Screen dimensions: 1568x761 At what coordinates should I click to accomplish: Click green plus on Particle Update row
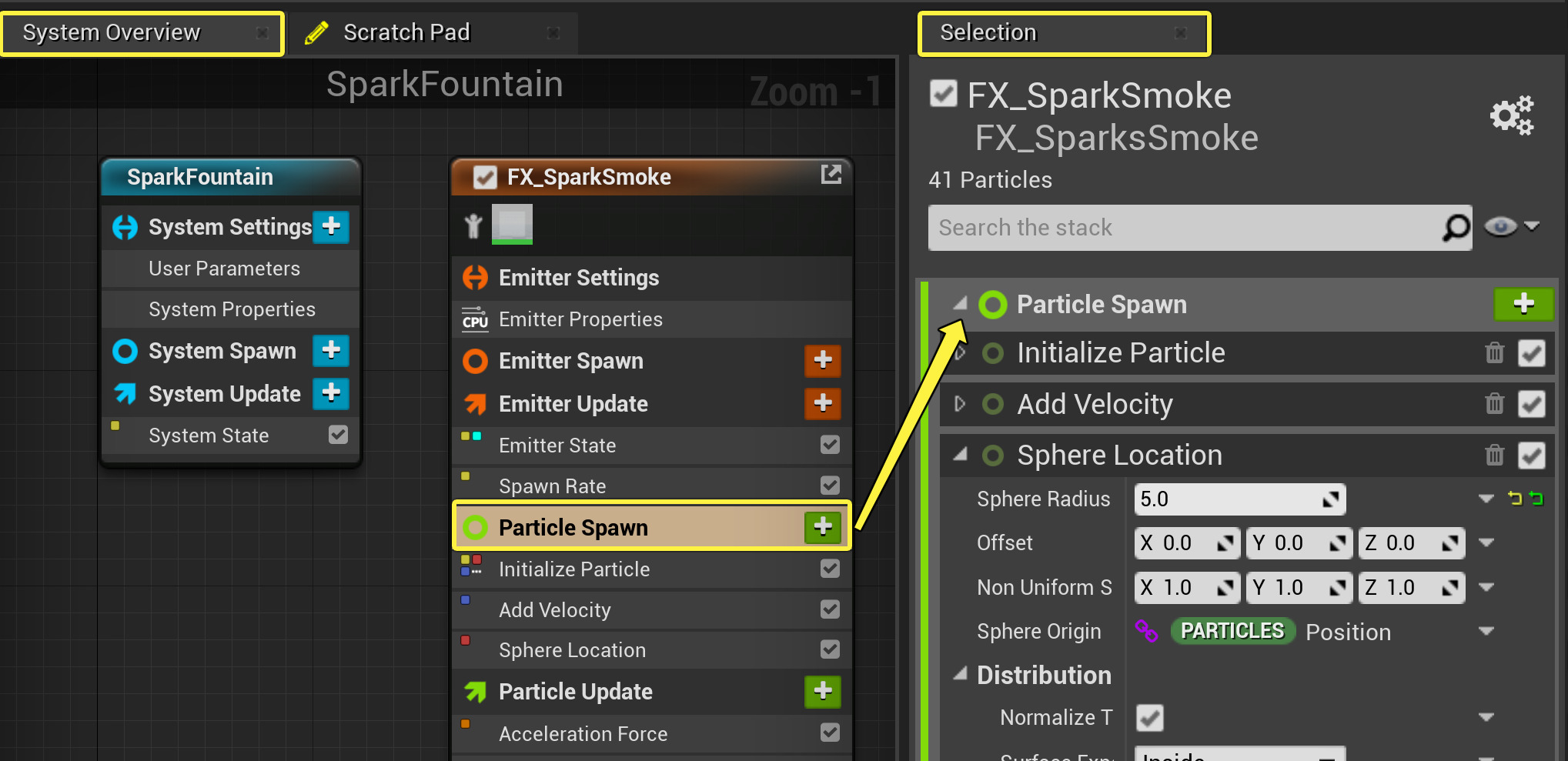click(x=822, y=691)
